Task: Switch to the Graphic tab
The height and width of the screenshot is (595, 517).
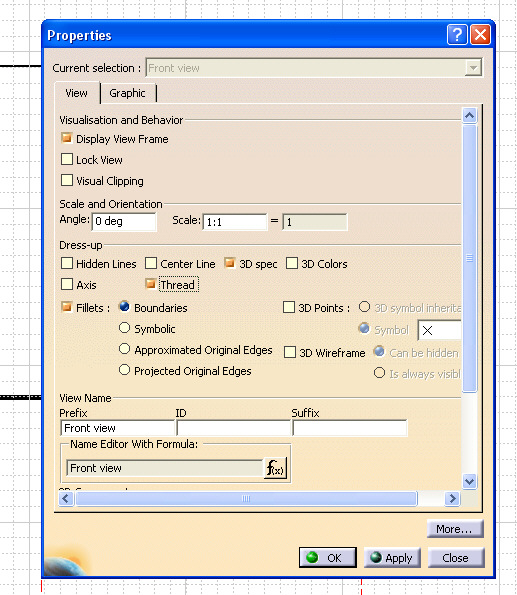Action: click(x=128, y=93)
